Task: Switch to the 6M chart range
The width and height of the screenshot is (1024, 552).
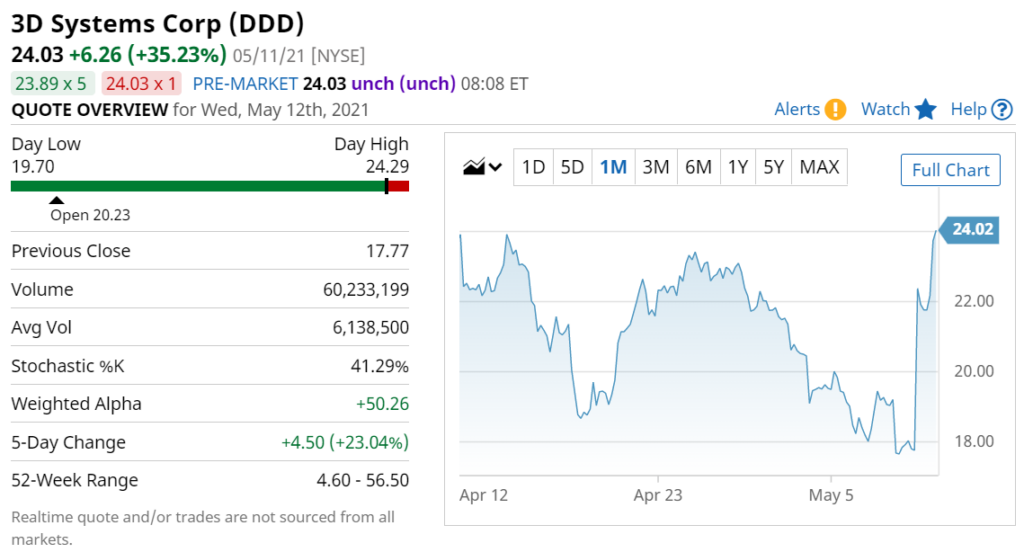Action: pyautogui.click(x=698, y=167)
